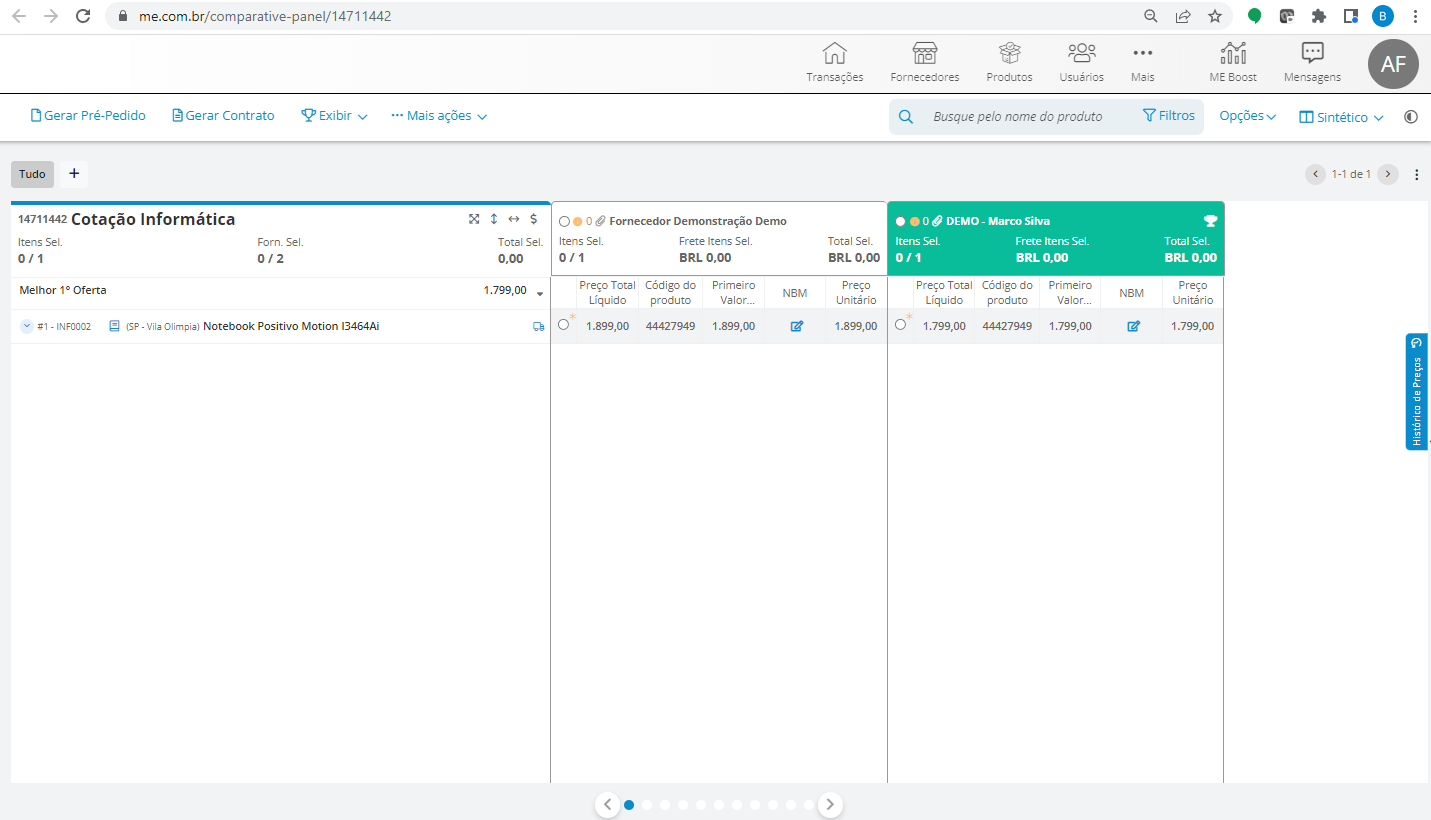
Task: Click the attachment paperclip on DEMO - Marco Silva
Action: pyautogui.click(x=937, y=221)
